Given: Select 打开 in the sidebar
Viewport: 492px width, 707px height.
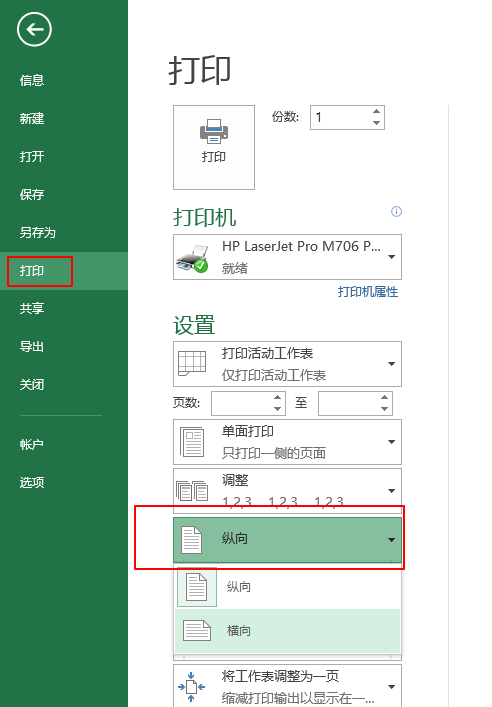Looking at the screenshot, I should coord(32,156).
